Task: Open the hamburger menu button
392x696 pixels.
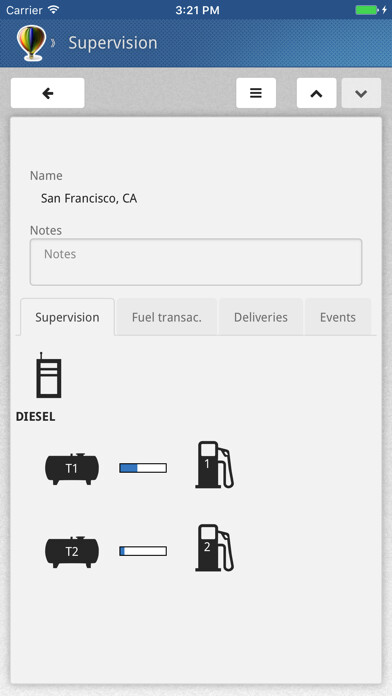Action: [x=256, y=93]
